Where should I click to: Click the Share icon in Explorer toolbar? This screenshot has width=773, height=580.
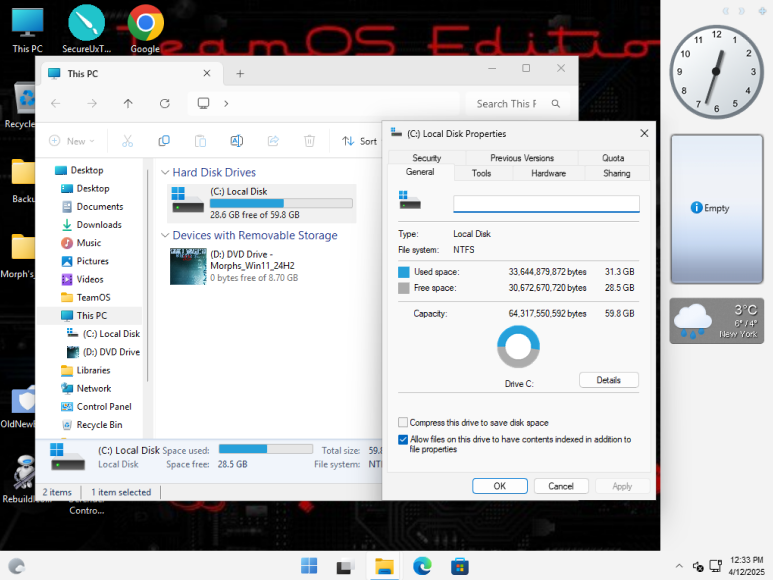click(273, 141)
